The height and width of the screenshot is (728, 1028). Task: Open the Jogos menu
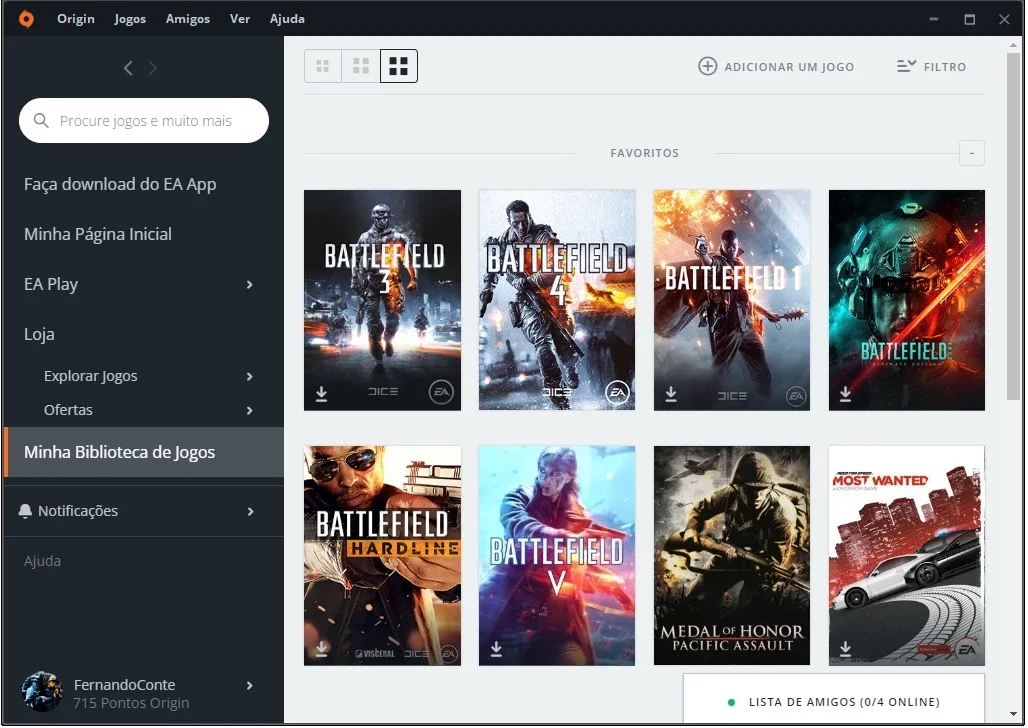pos(130,18)
